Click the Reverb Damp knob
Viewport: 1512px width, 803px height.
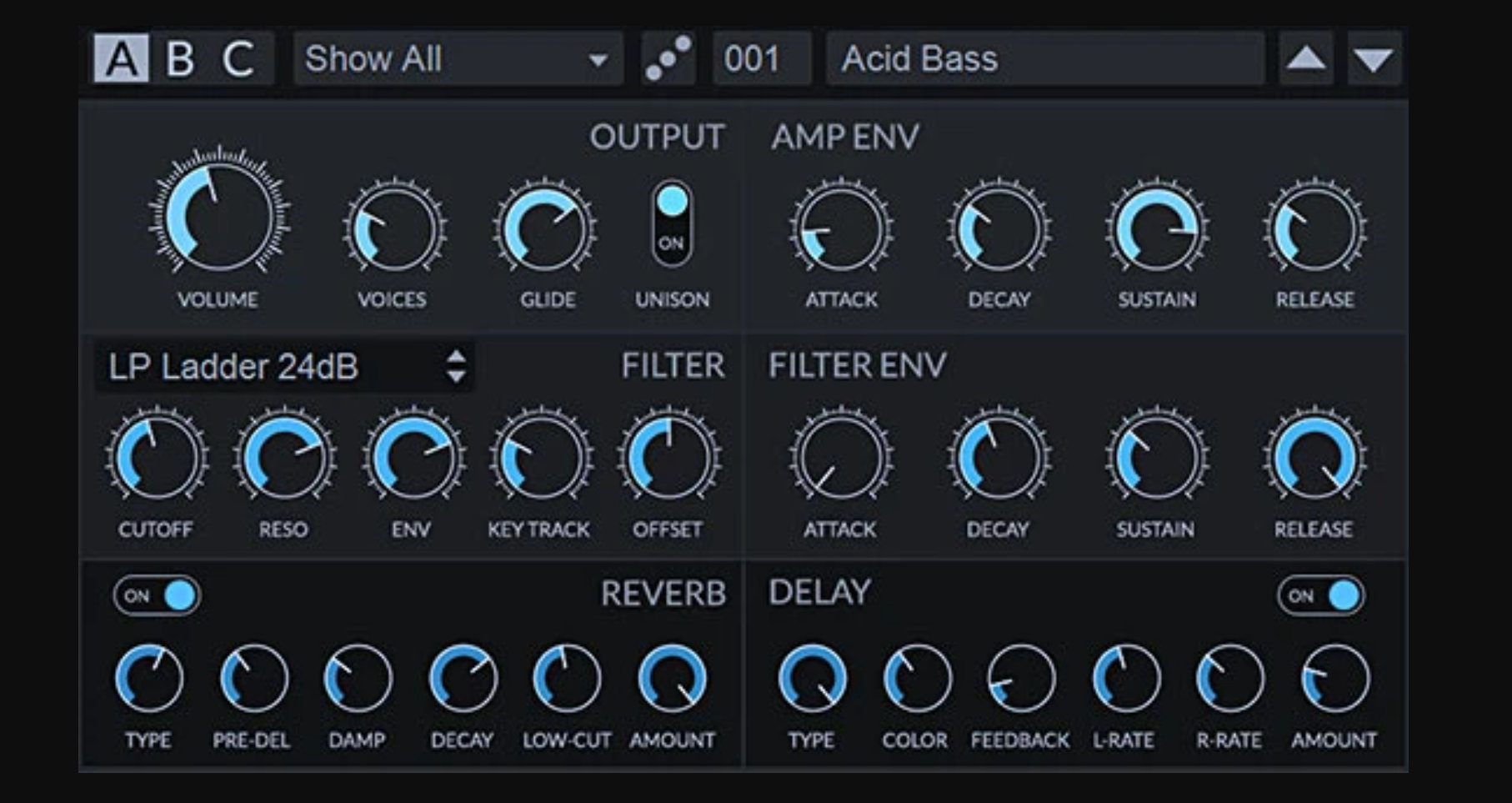point(358,678)
